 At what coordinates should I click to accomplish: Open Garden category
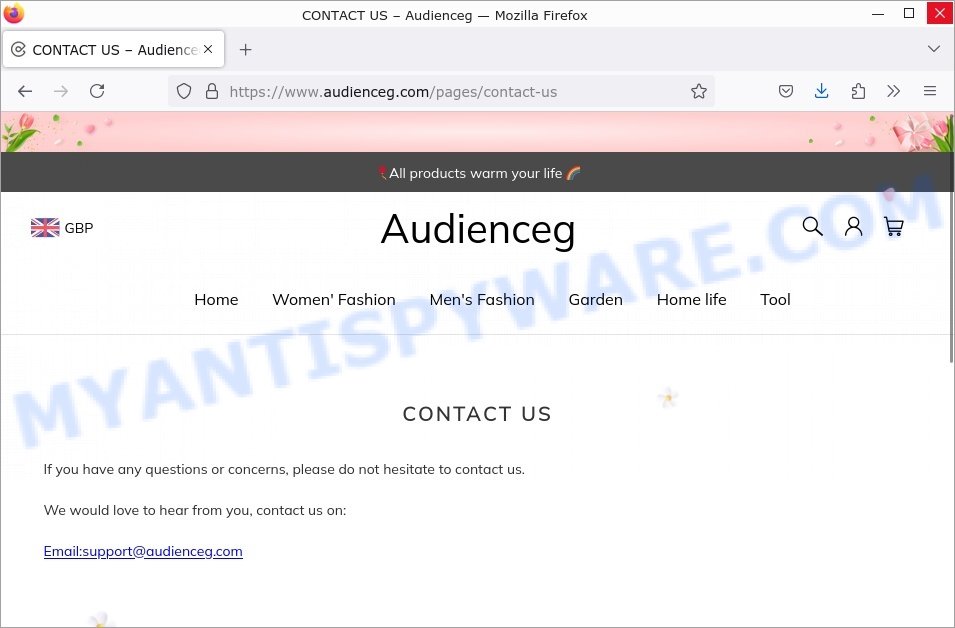(x=596, y=300)
